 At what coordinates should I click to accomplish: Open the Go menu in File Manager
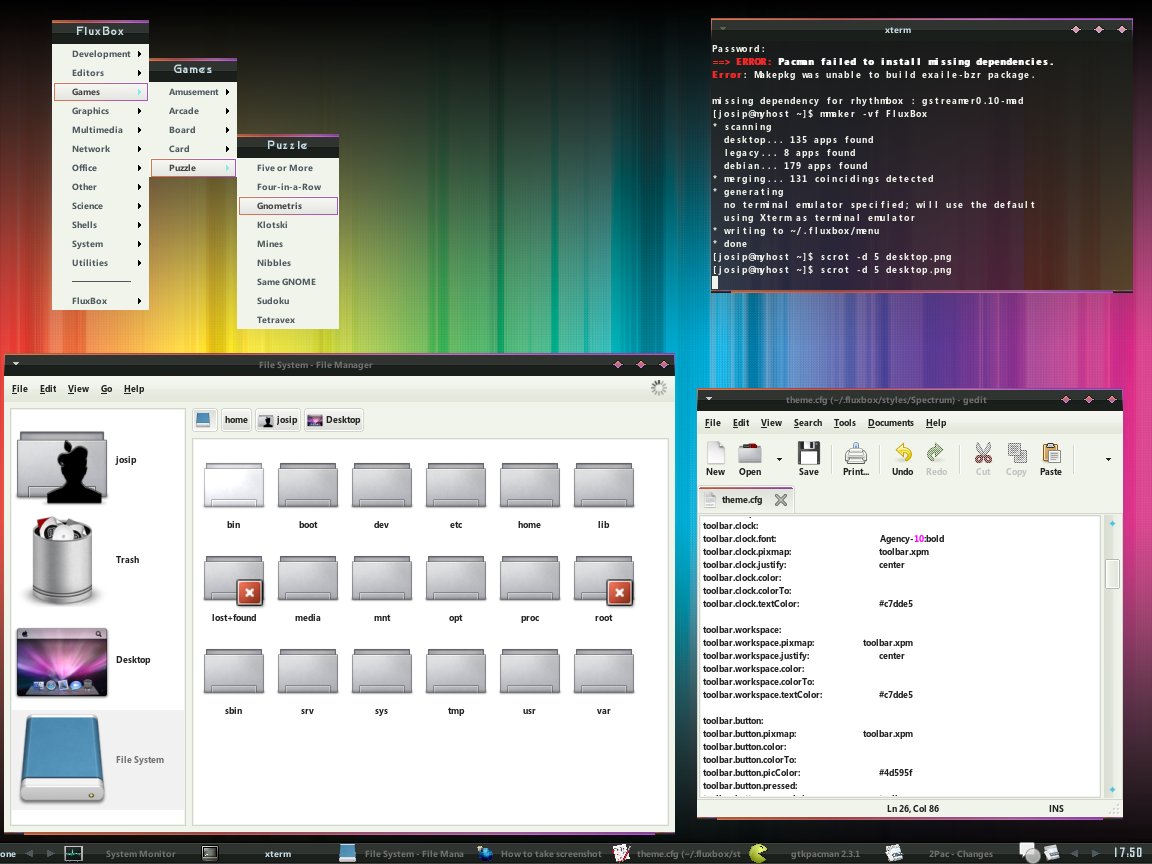click(x=107, y=389)
